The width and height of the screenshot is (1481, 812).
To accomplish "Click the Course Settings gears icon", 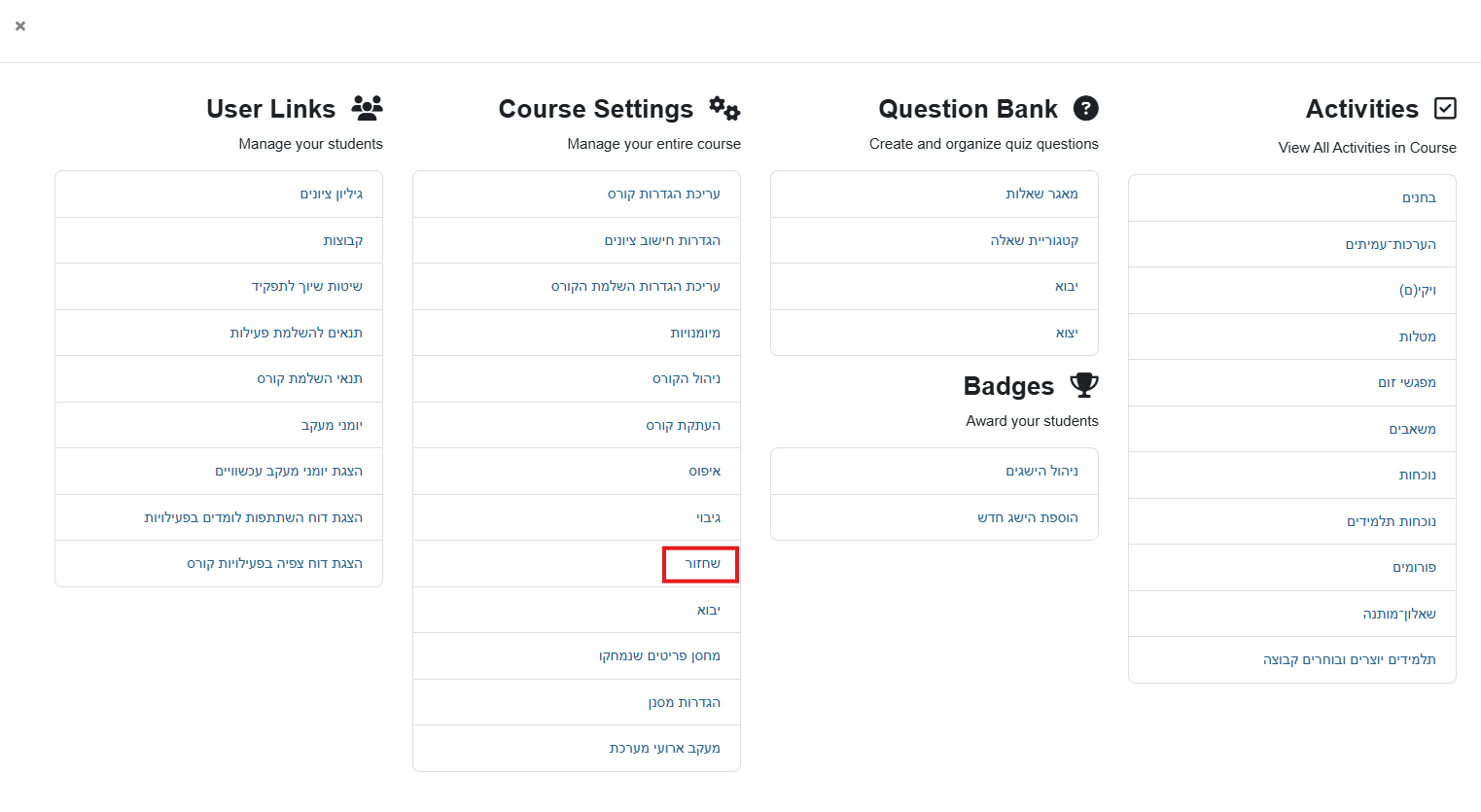I will point(724,108).
